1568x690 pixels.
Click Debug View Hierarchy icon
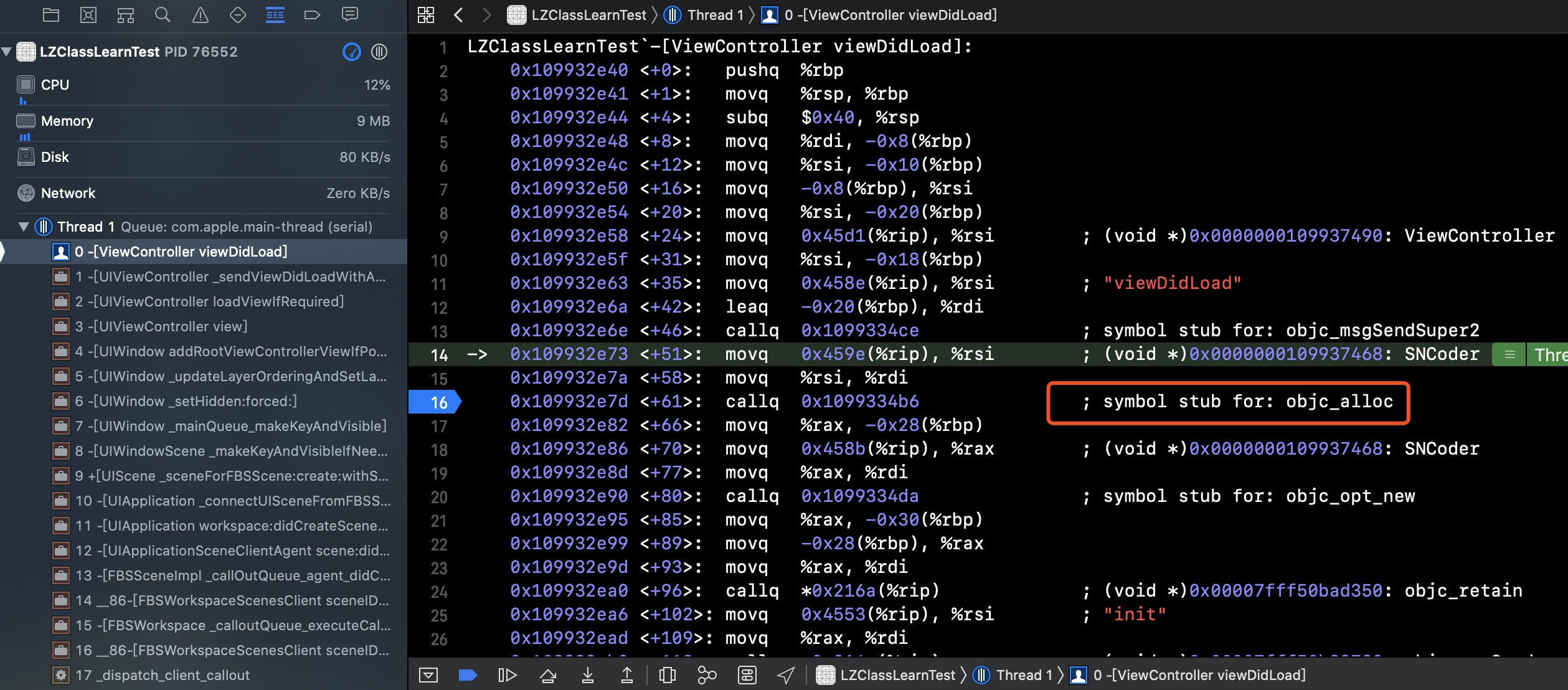[667, 675]
